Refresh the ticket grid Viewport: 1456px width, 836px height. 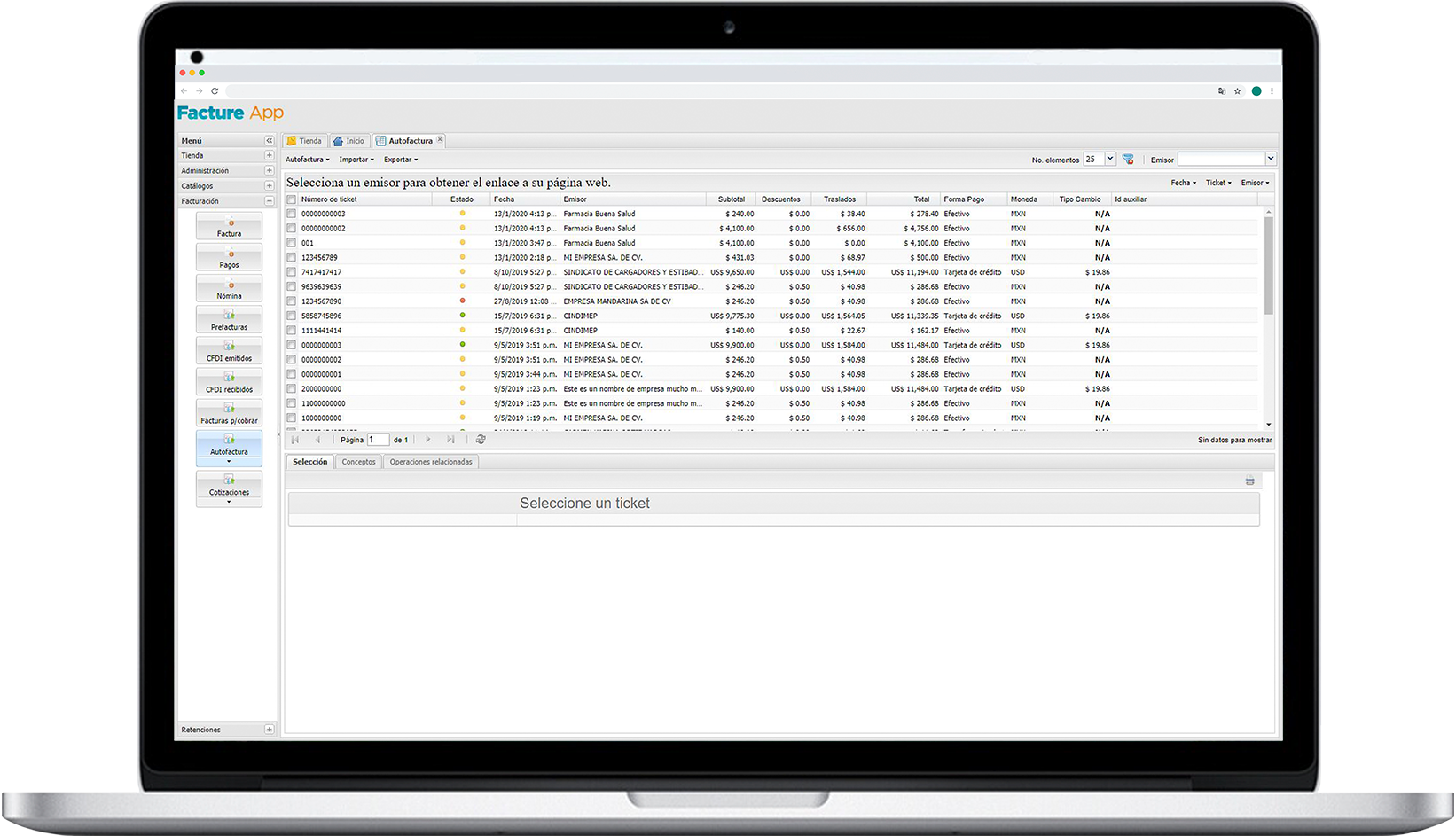481,440
